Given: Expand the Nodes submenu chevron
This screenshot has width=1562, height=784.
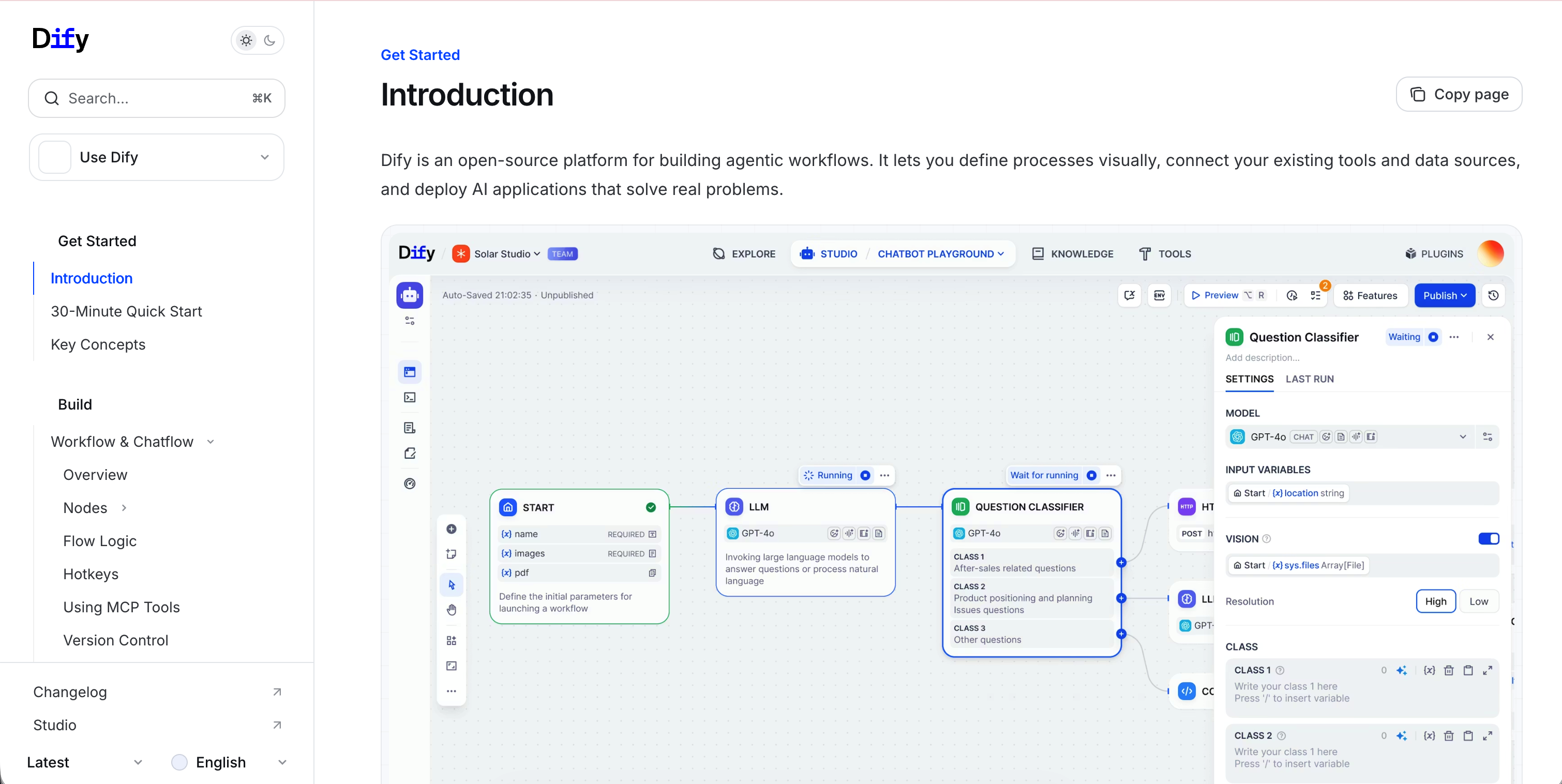Looking at the screenshot, I should [124, 507].
